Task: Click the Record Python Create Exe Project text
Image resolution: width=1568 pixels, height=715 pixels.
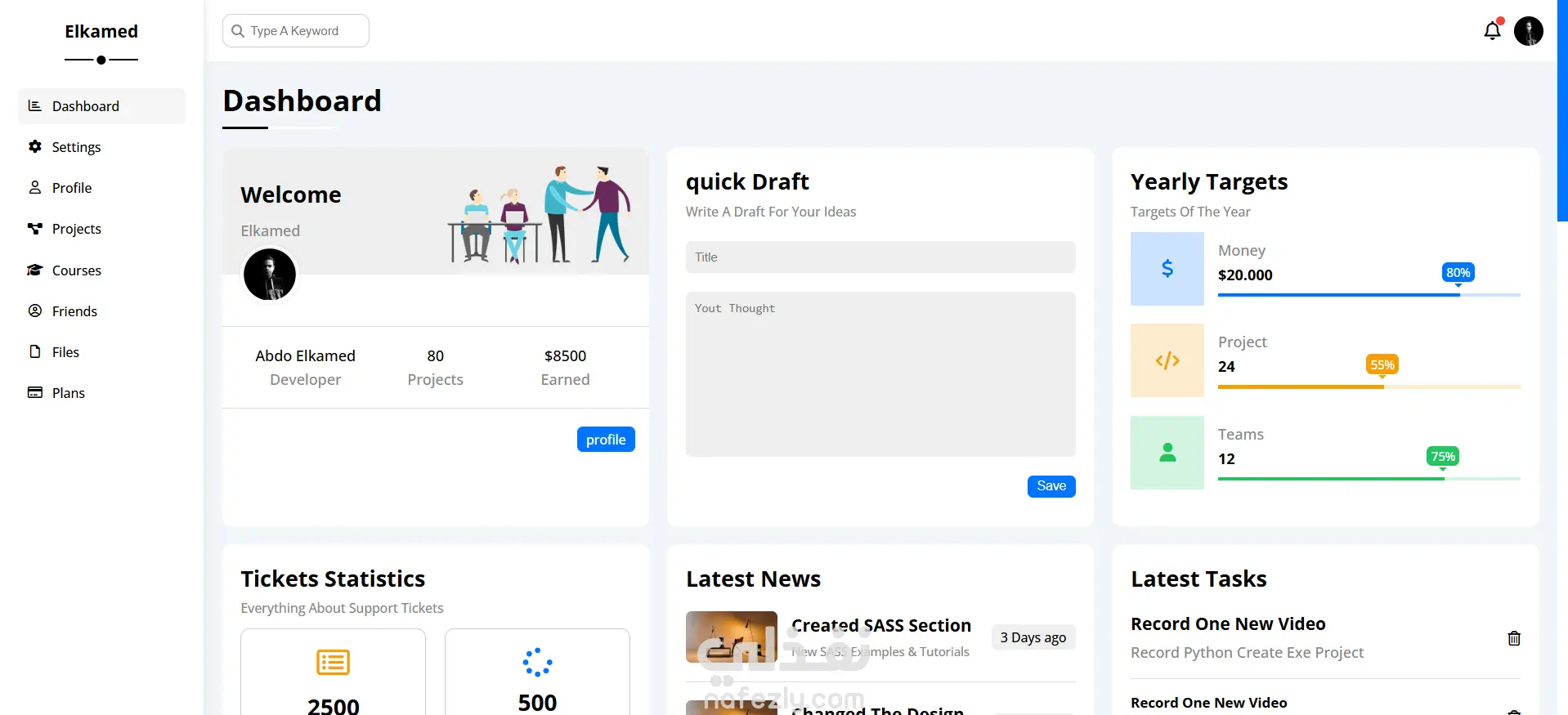Action: click(x=1247, y=652)
